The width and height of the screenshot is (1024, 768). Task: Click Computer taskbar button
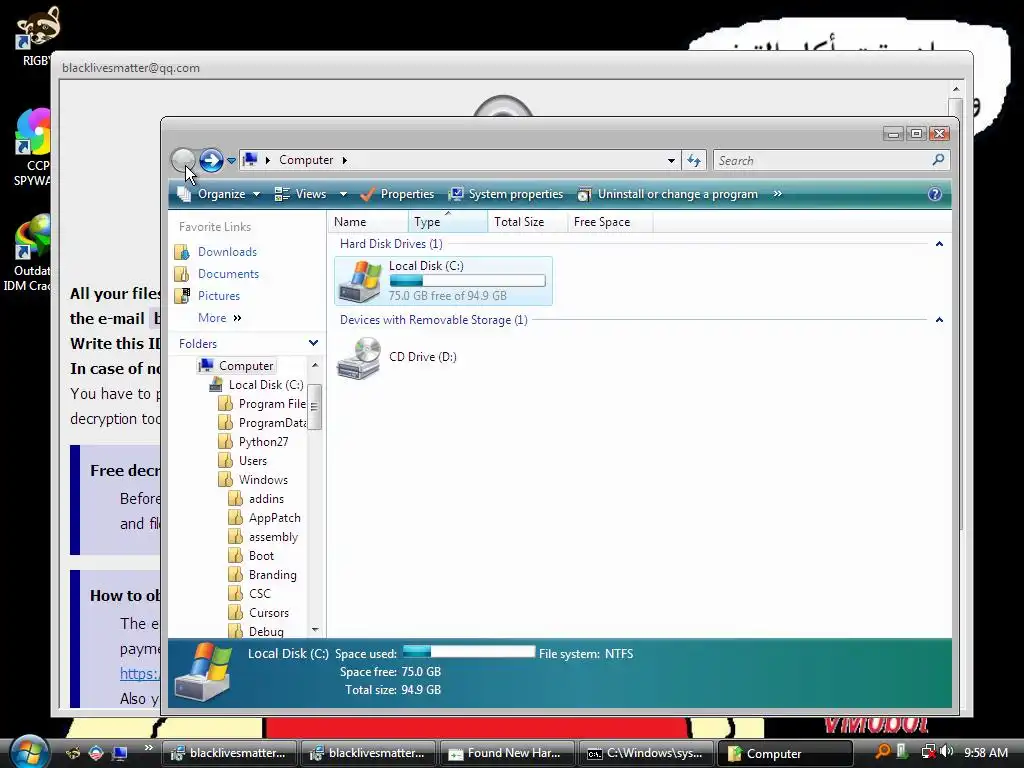coord(785,753)
